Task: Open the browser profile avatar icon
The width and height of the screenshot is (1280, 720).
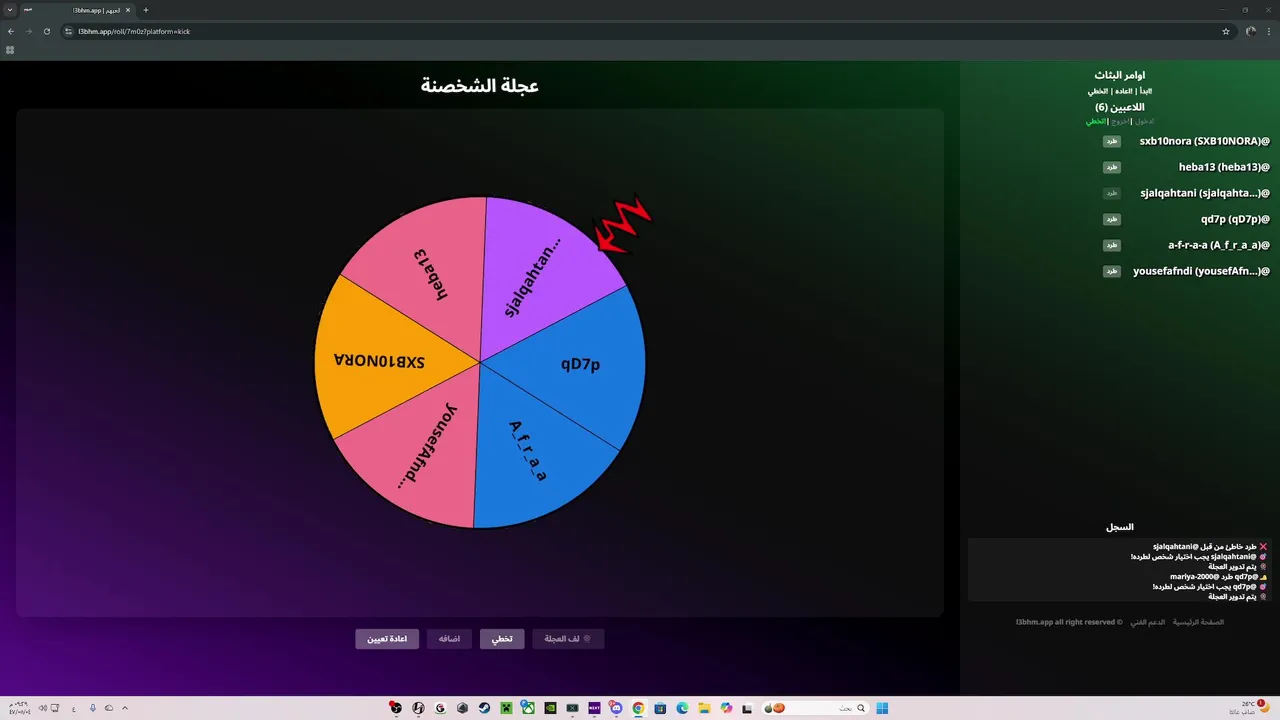Action: point(1250,31)
